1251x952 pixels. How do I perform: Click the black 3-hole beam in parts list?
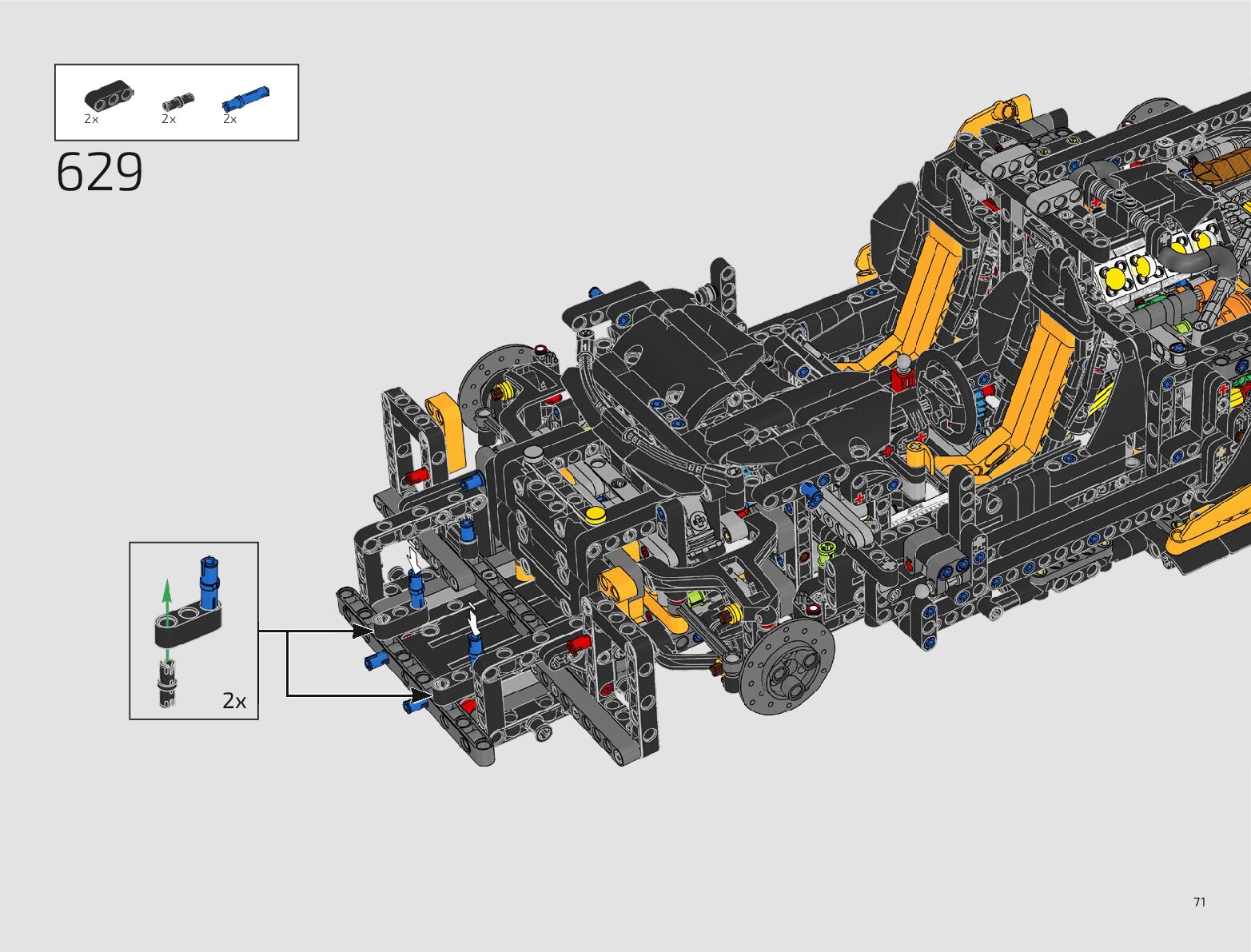tap(109, 95)
